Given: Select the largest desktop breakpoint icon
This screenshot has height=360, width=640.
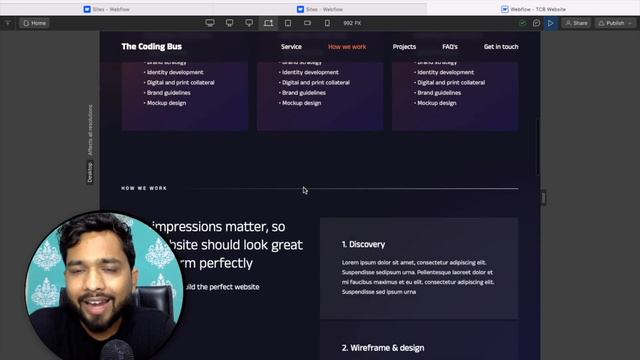Looking at the screenshot, I should 210,23.
